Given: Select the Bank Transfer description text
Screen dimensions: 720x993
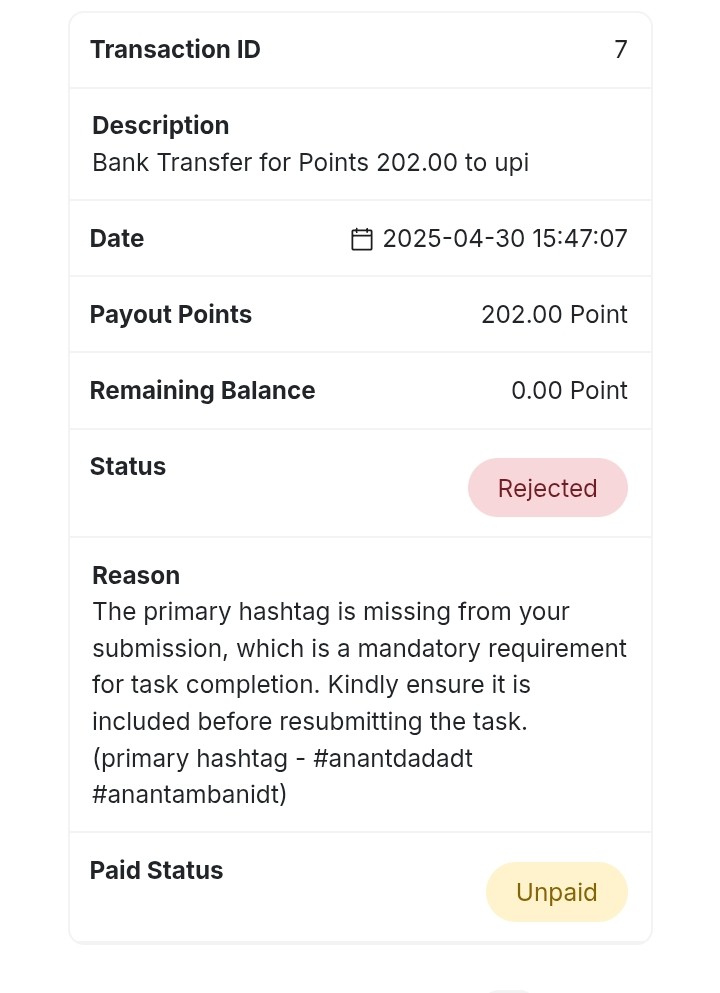Looking at the screenshot, I should tap(310, 163).
